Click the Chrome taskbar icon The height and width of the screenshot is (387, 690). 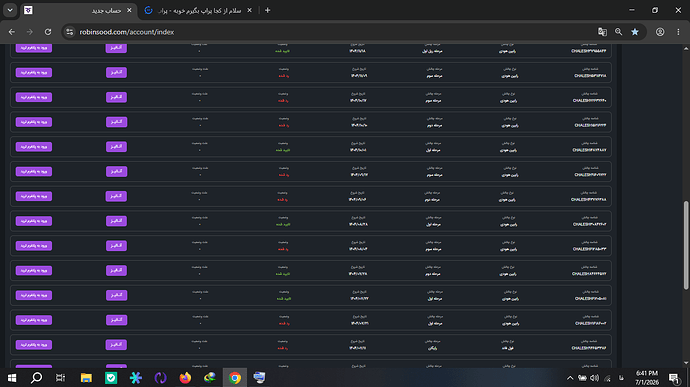point(235,378)
